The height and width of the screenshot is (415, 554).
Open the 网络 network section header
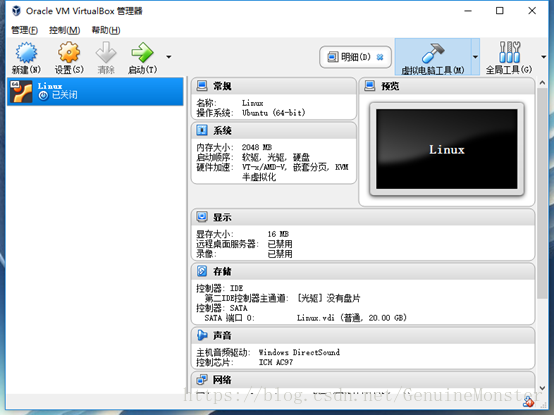(x=363, y=380)
